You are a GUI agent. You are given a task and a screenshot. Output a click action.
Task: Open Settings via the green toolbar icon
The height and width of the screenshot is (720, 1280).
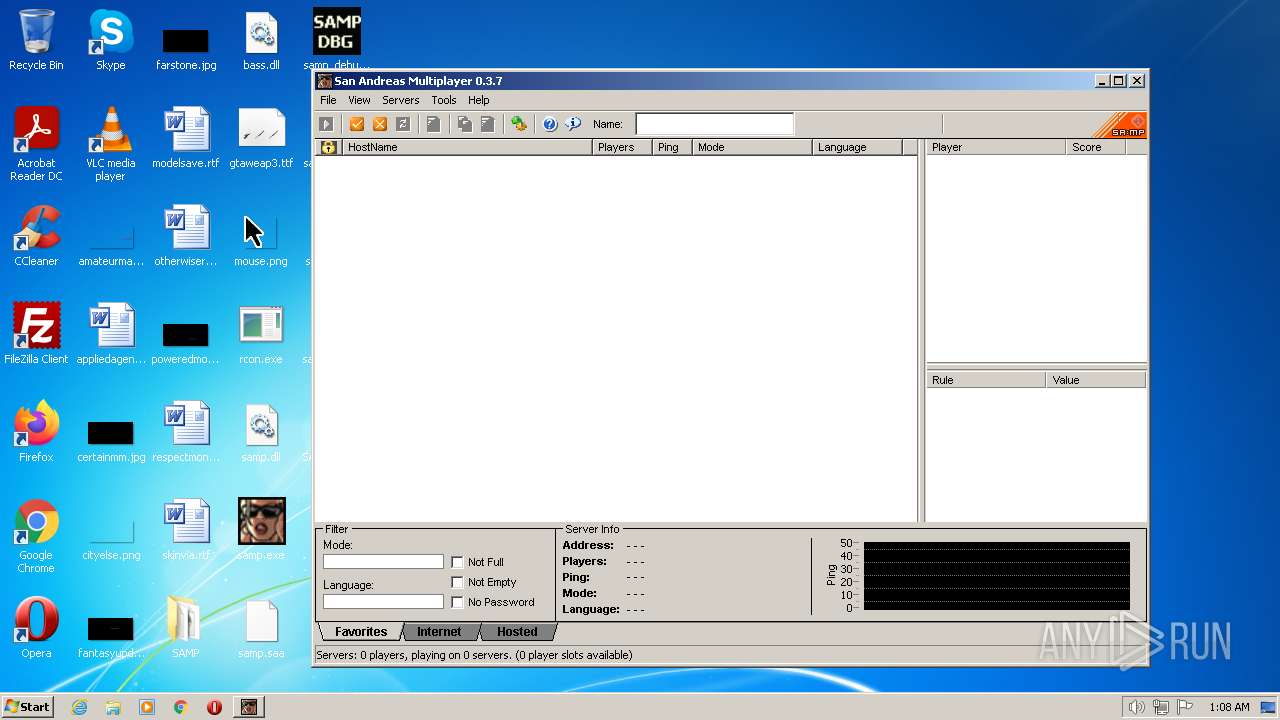519,124
